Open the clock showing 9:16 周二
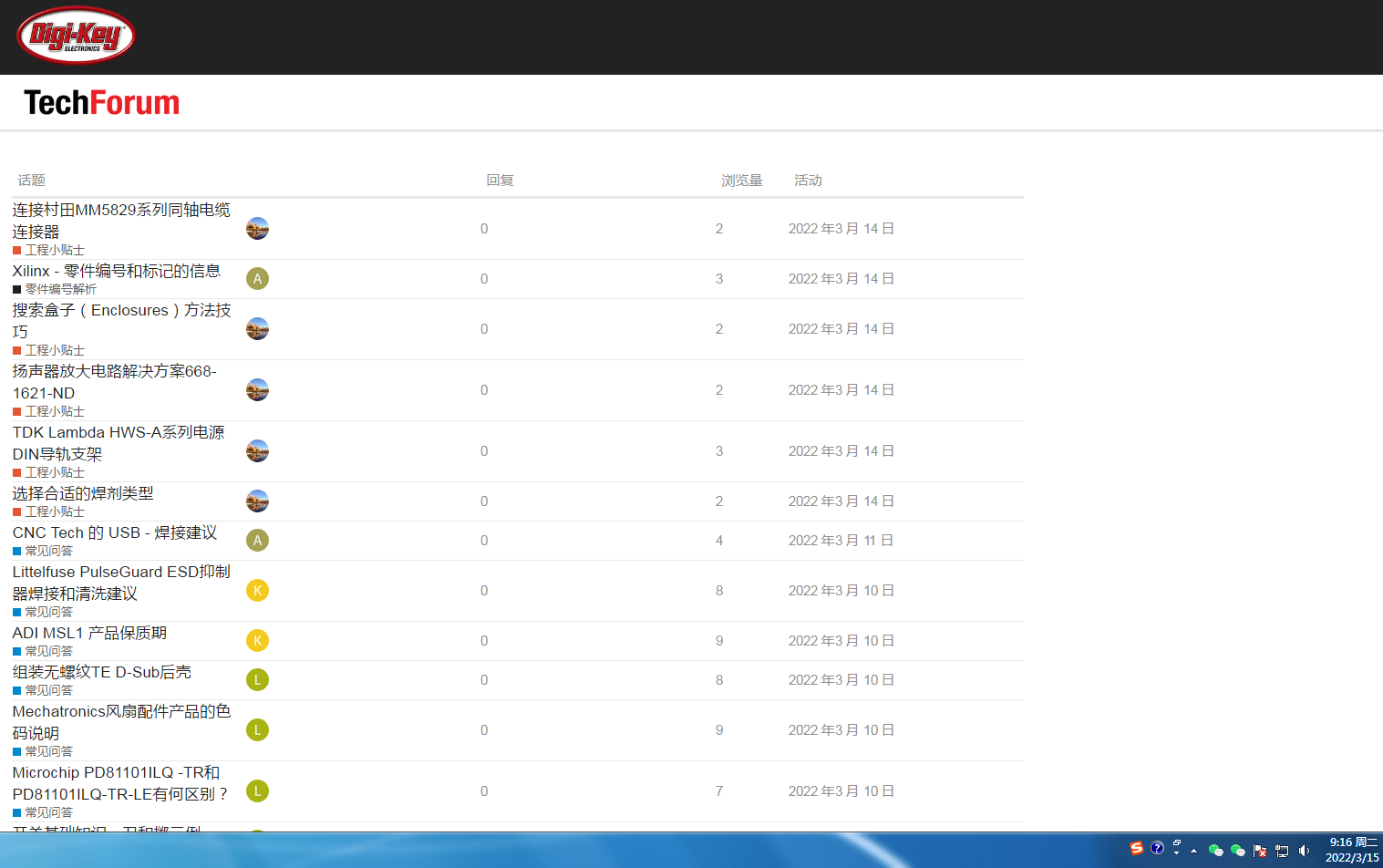 point(1353,850)
